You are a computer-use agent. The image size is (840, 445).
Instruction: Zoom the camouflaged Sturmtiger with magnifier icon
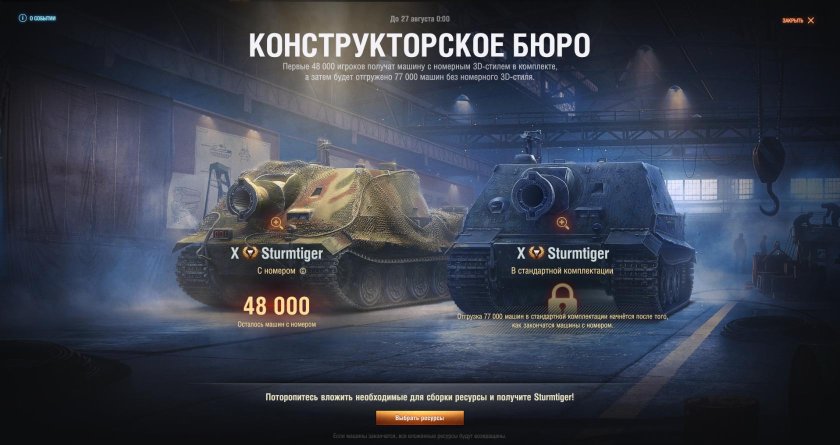pyautogui.click(x=276, y=222)
